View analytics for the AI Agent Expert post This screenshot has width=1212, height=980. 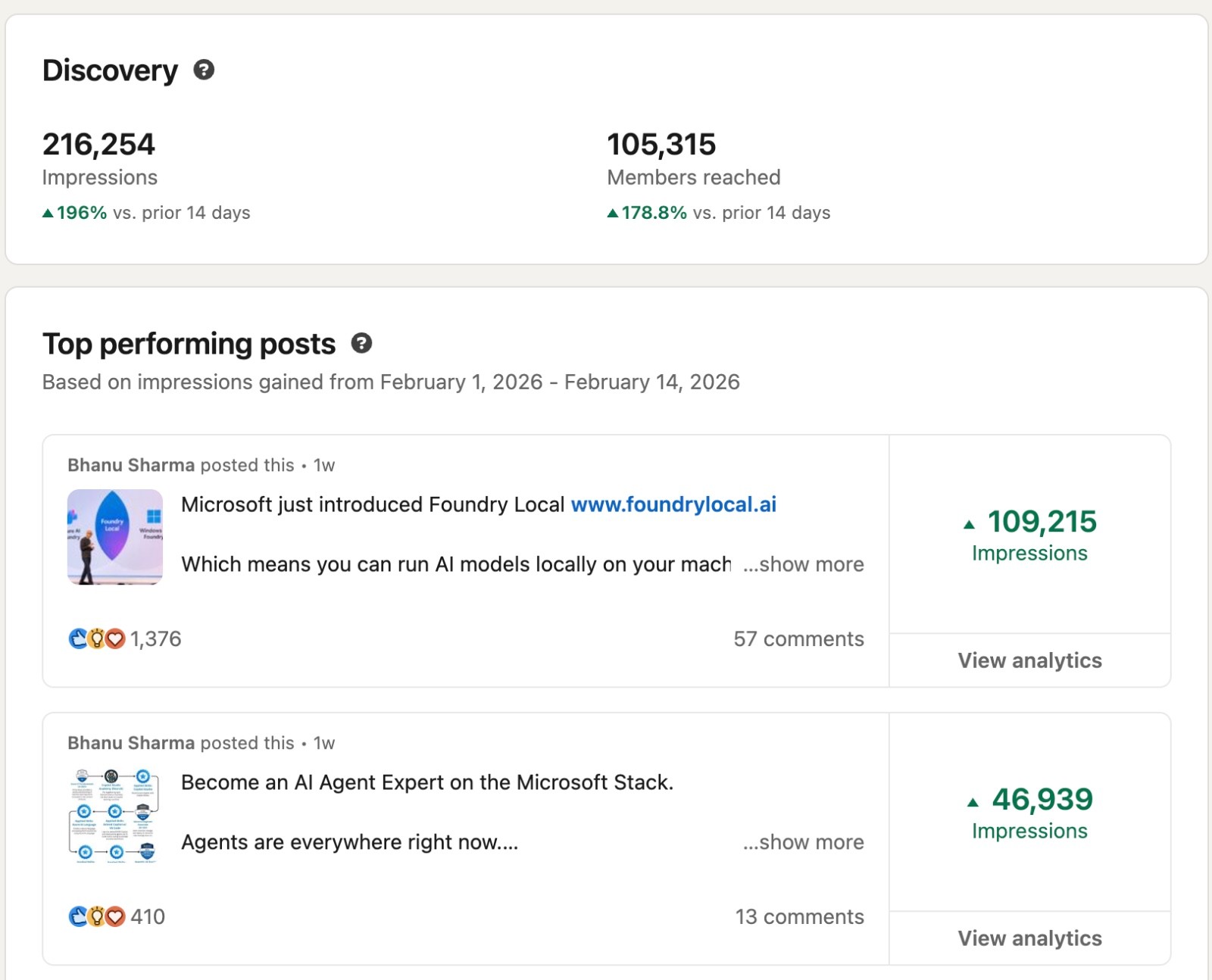1029,938
